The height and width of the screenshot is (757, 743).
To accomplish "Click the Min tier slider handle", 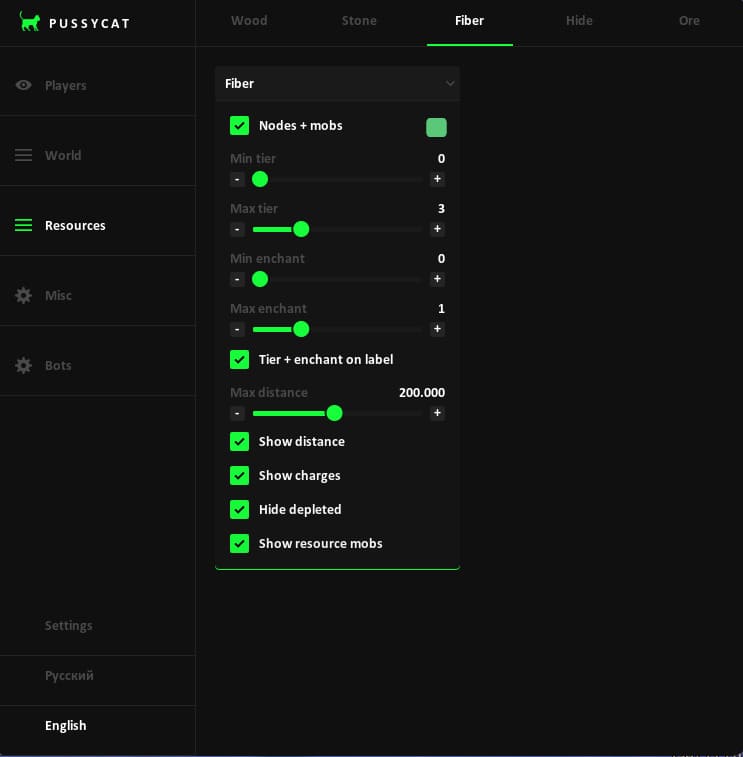I will coord(260,179).
